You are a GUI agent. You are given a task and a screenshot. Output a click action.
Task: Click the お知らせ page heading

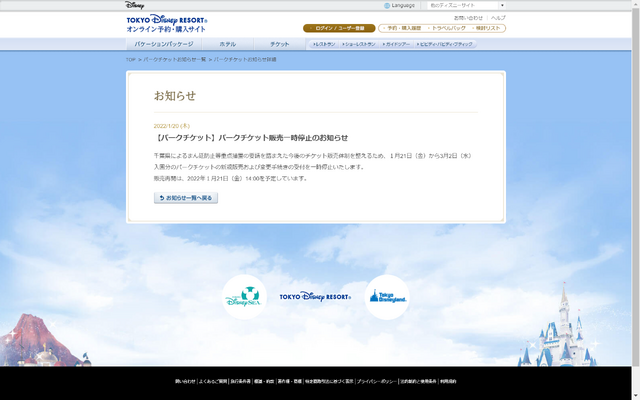point(175,96)
